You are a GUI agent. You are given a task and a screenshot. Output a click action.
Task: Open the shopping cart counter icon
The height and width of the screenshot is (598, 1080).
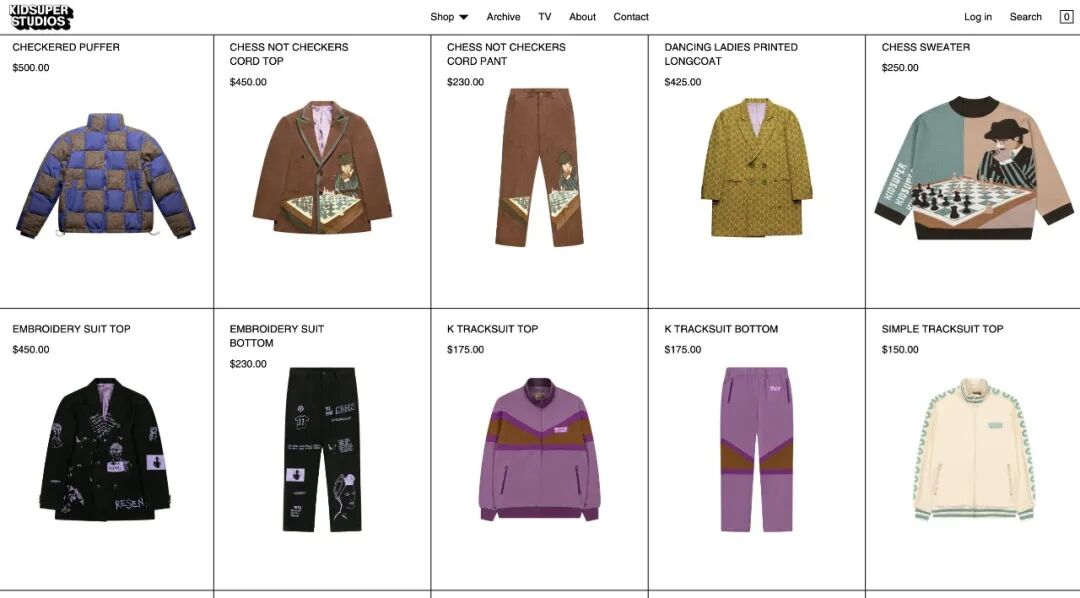click(x=1066, y=17)
